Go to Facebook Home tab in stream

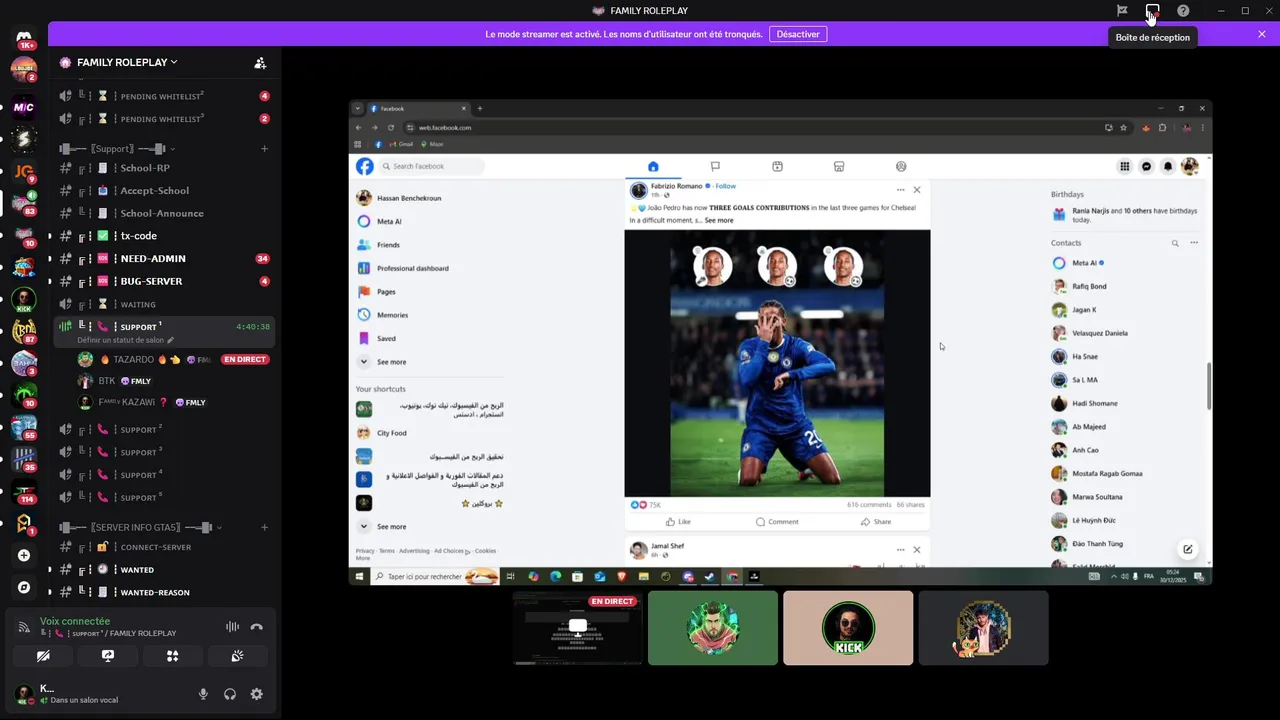pyautogui.click(x=653, y=166)
